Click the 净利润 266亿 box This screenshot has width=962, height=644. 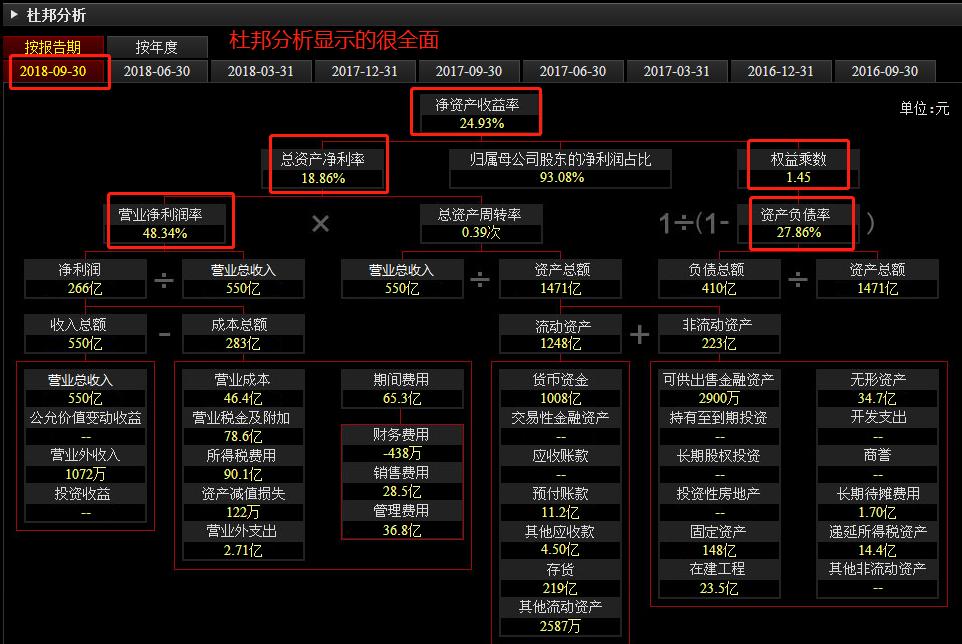pos(85,280)
